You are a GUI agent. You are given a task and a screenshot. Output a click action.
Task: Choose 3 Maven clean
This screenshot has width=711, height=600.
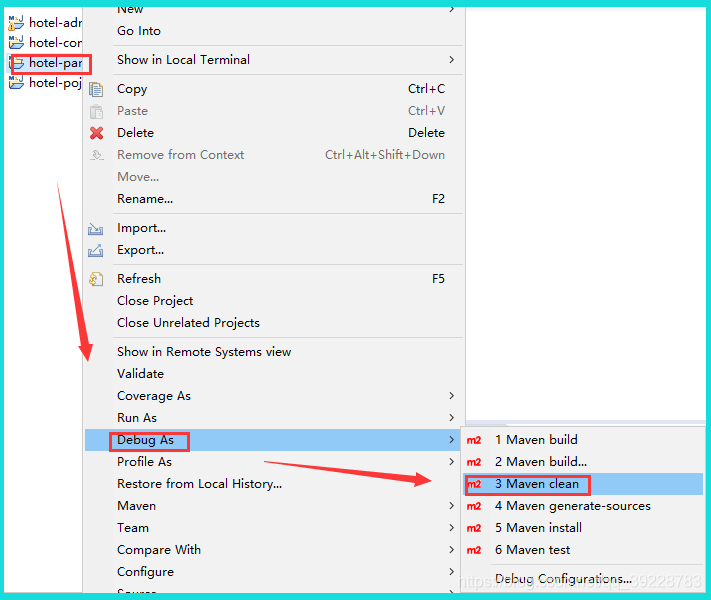(537, 484)
